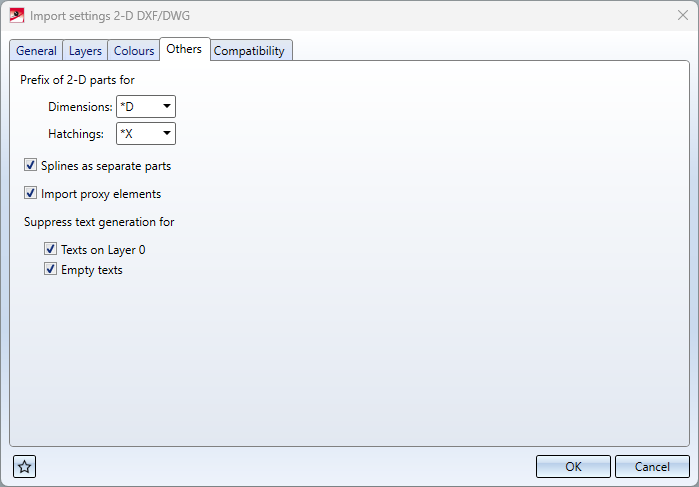Close the Import settings dialog
The height and width of the screenshot is (487, 699).
point(683,15)
